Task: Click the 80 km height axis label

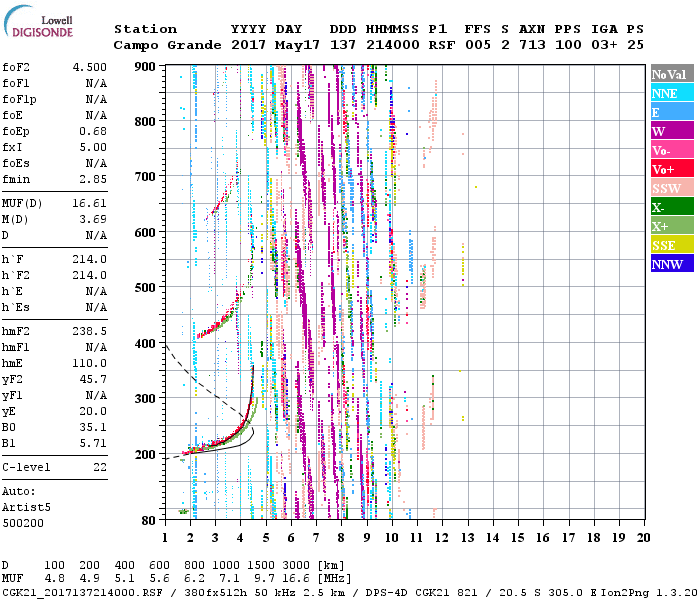Action: click(x=149, y=520)
